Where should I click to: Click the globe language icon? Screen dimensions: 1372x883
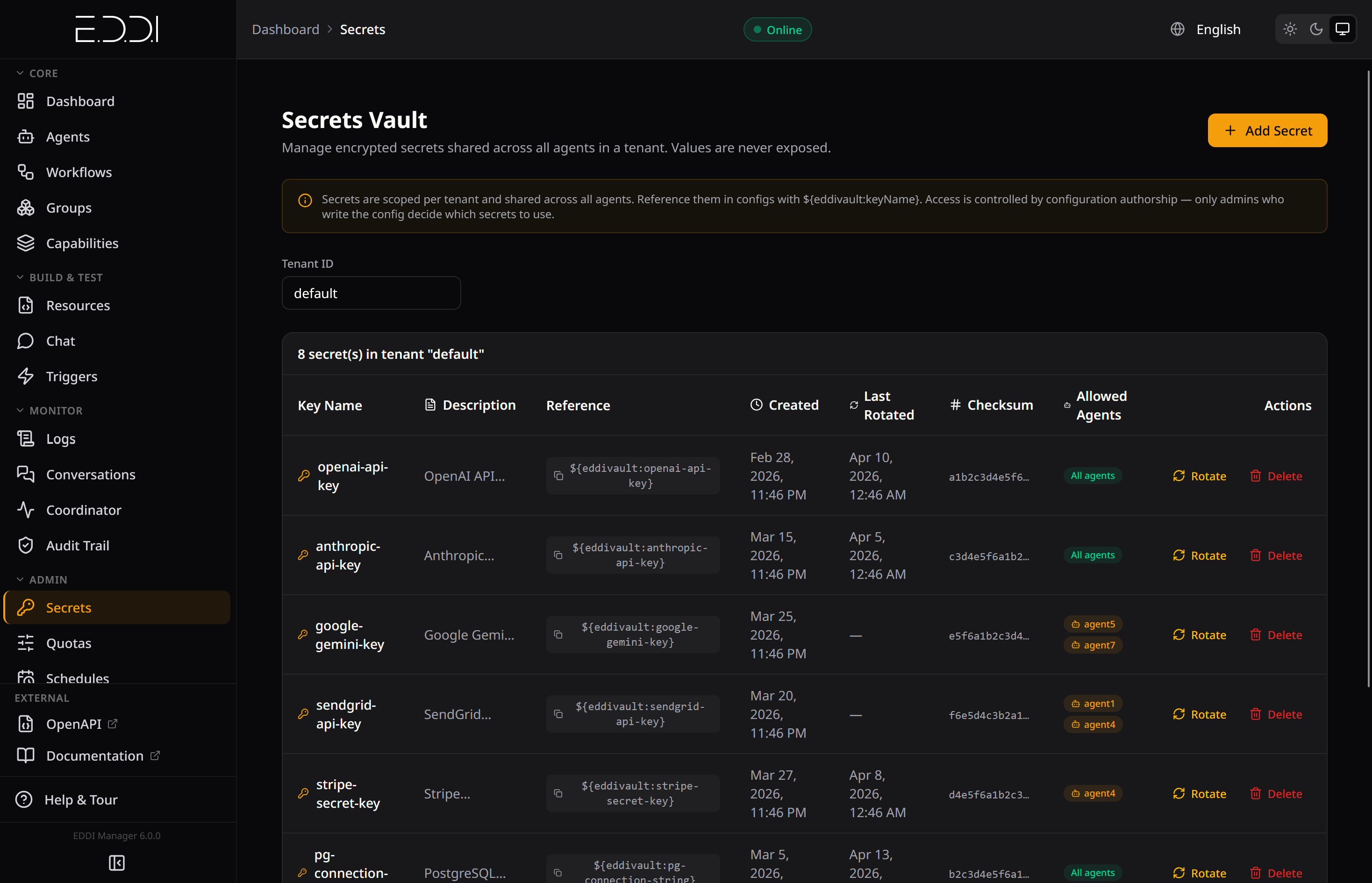[1177, 29]
